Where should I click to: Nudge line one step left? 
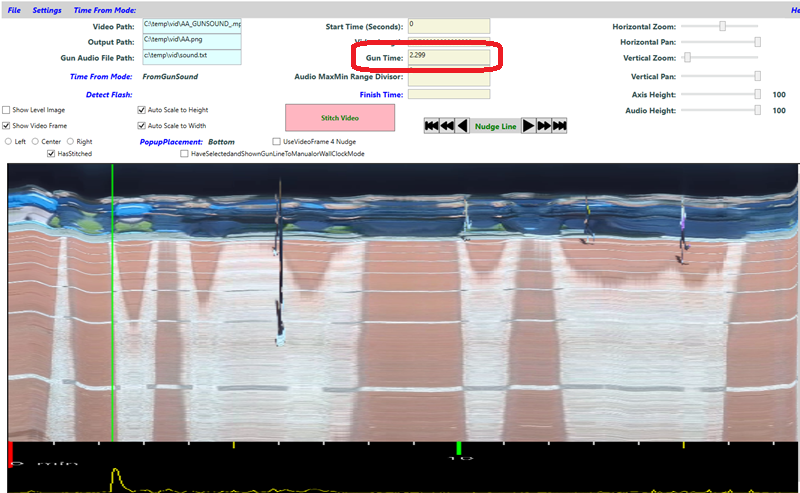point(461,125)
